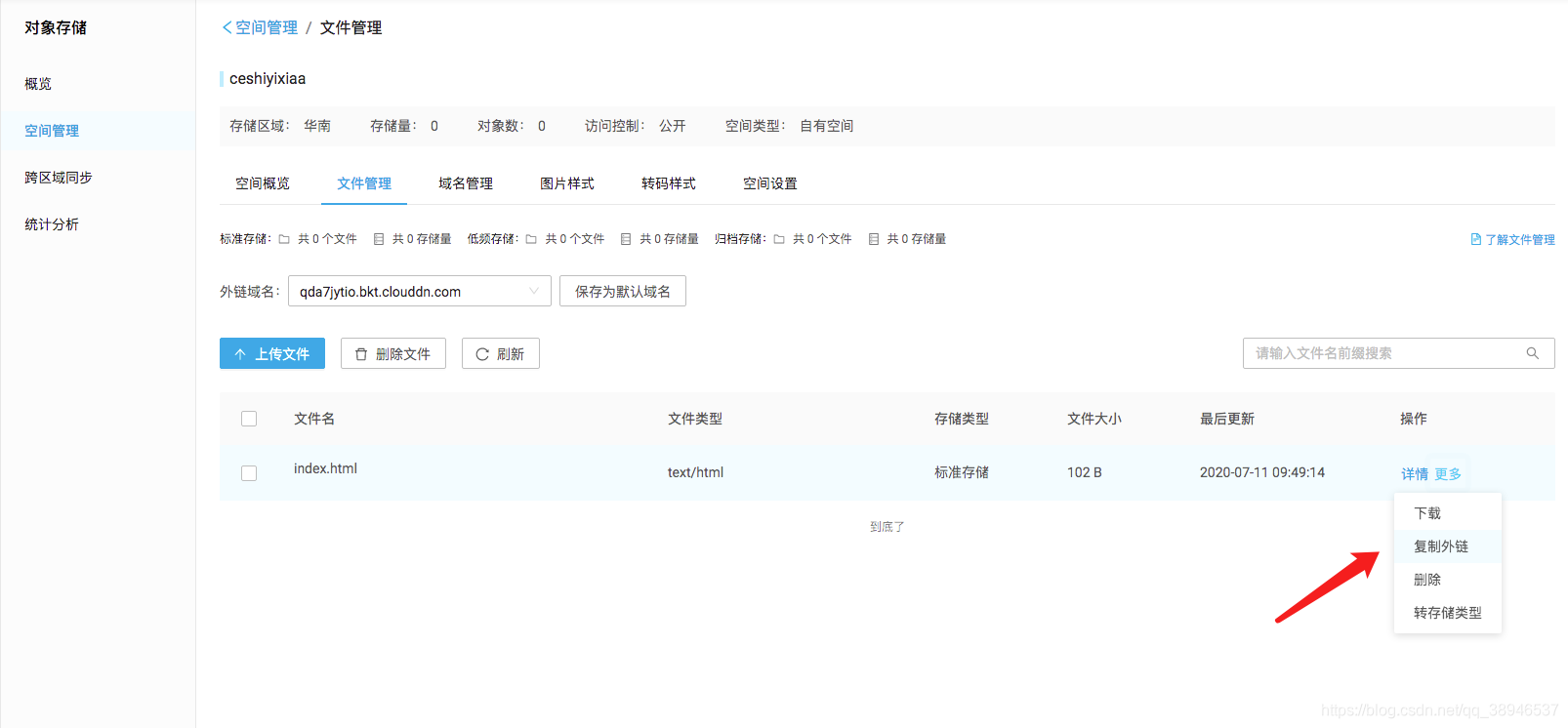1568x728 pixels.
Task: Click the folder icon after 低频存储
Action: tap(531, 239)
